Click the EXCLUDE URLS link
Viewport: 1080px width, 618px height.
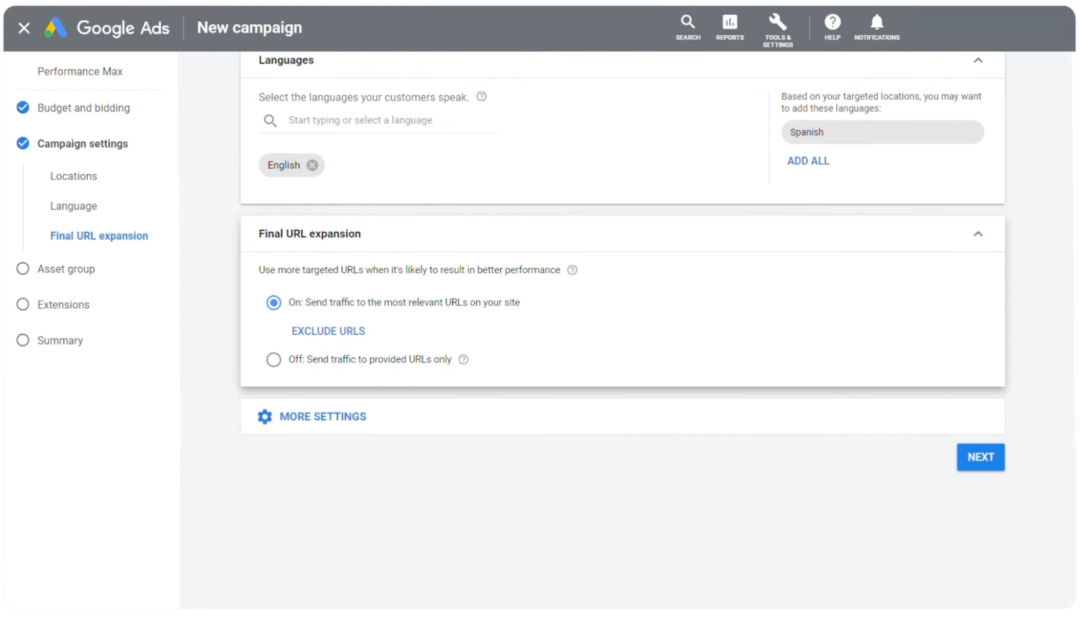[329, 331]
